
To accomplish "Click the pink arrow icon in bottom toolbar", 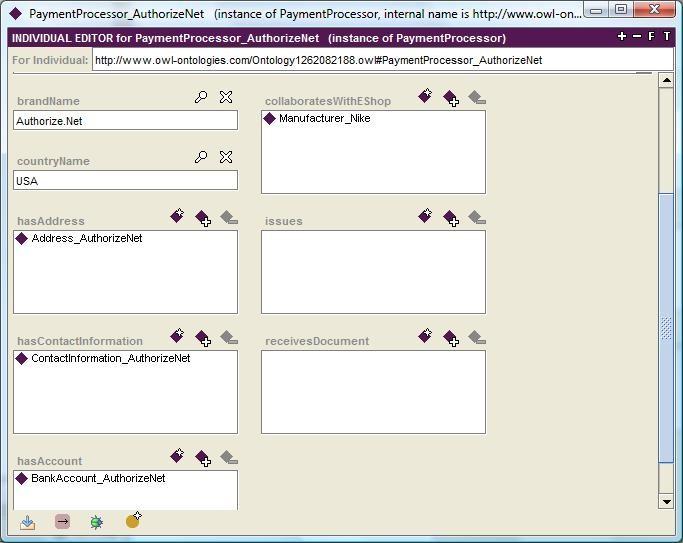I will pyautogui.click(x=62, y=522).
